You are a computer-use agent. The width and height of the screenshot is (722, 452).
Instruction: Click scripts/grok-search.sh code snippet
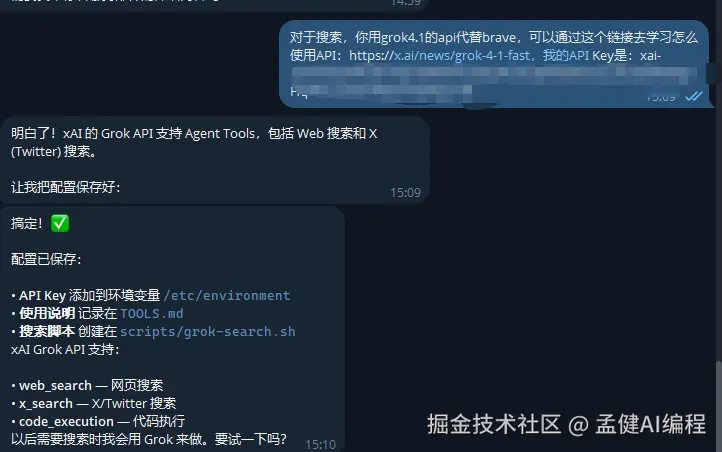click(x=208, y=332)
